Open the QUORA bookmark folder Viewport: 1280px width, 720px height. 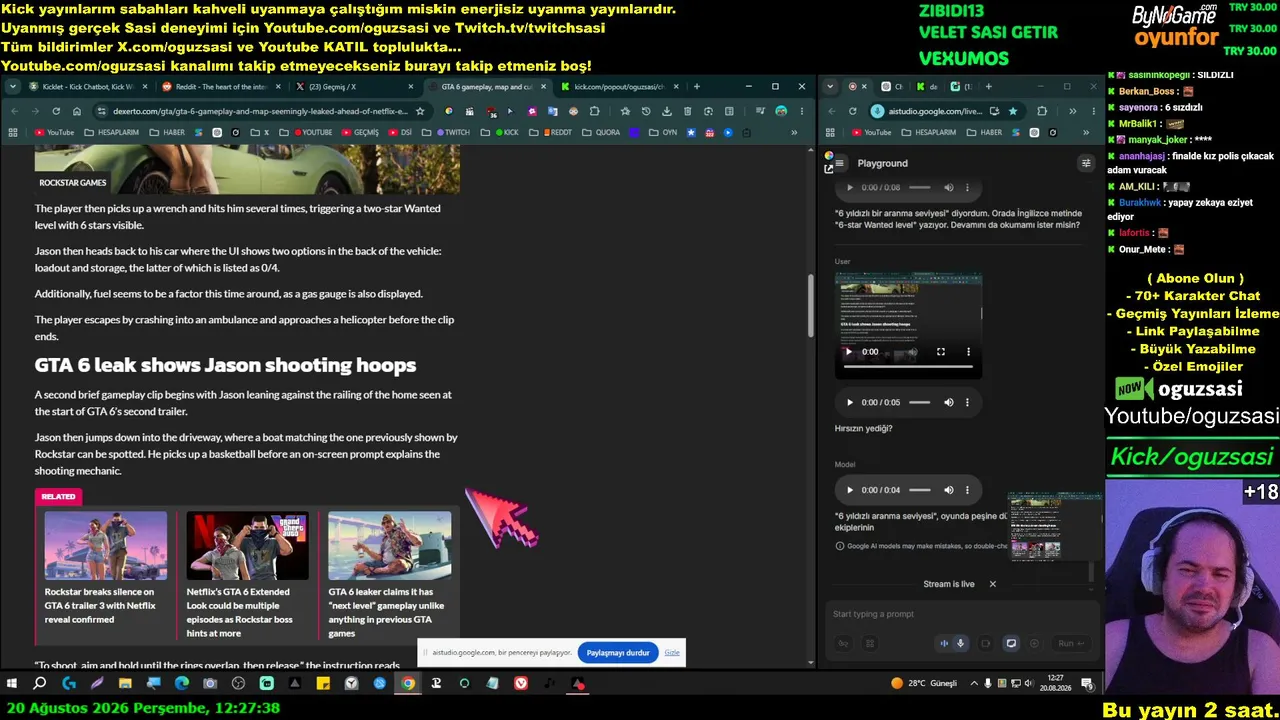(x=601, y=132)
